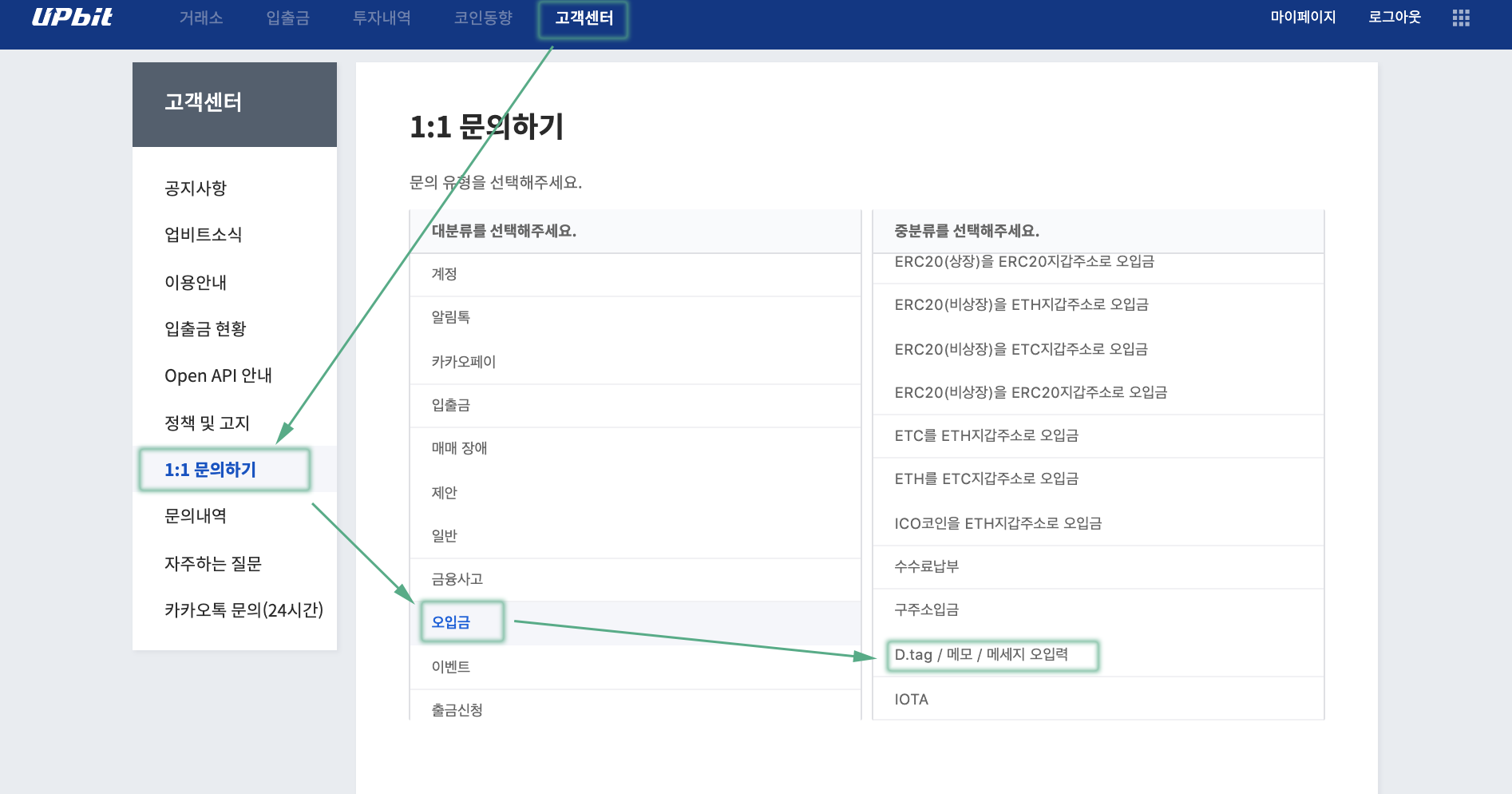Click 로그아웃 to sign out

(x=1395, y=17)
